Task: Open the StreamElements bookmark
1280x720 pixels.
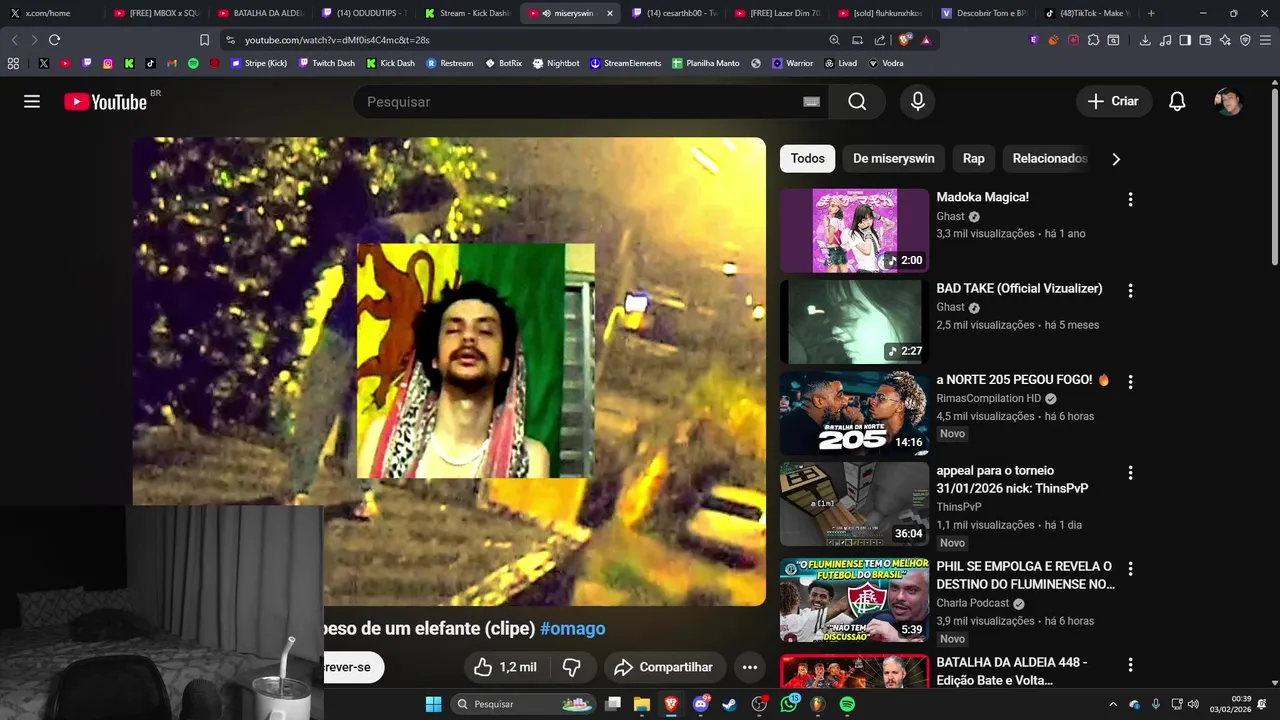Action: (x=625, y=63)
